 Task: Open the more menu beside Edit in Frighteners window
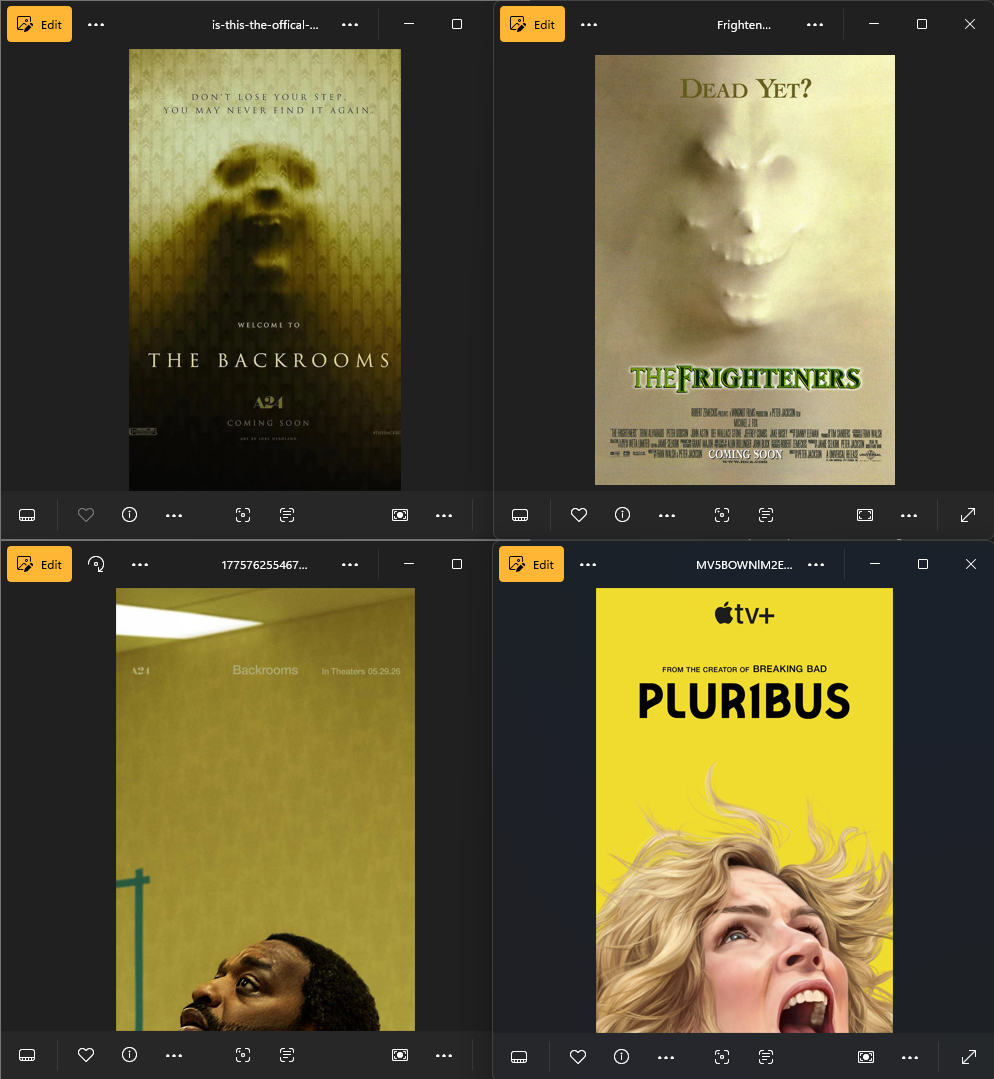coord(589,25)
